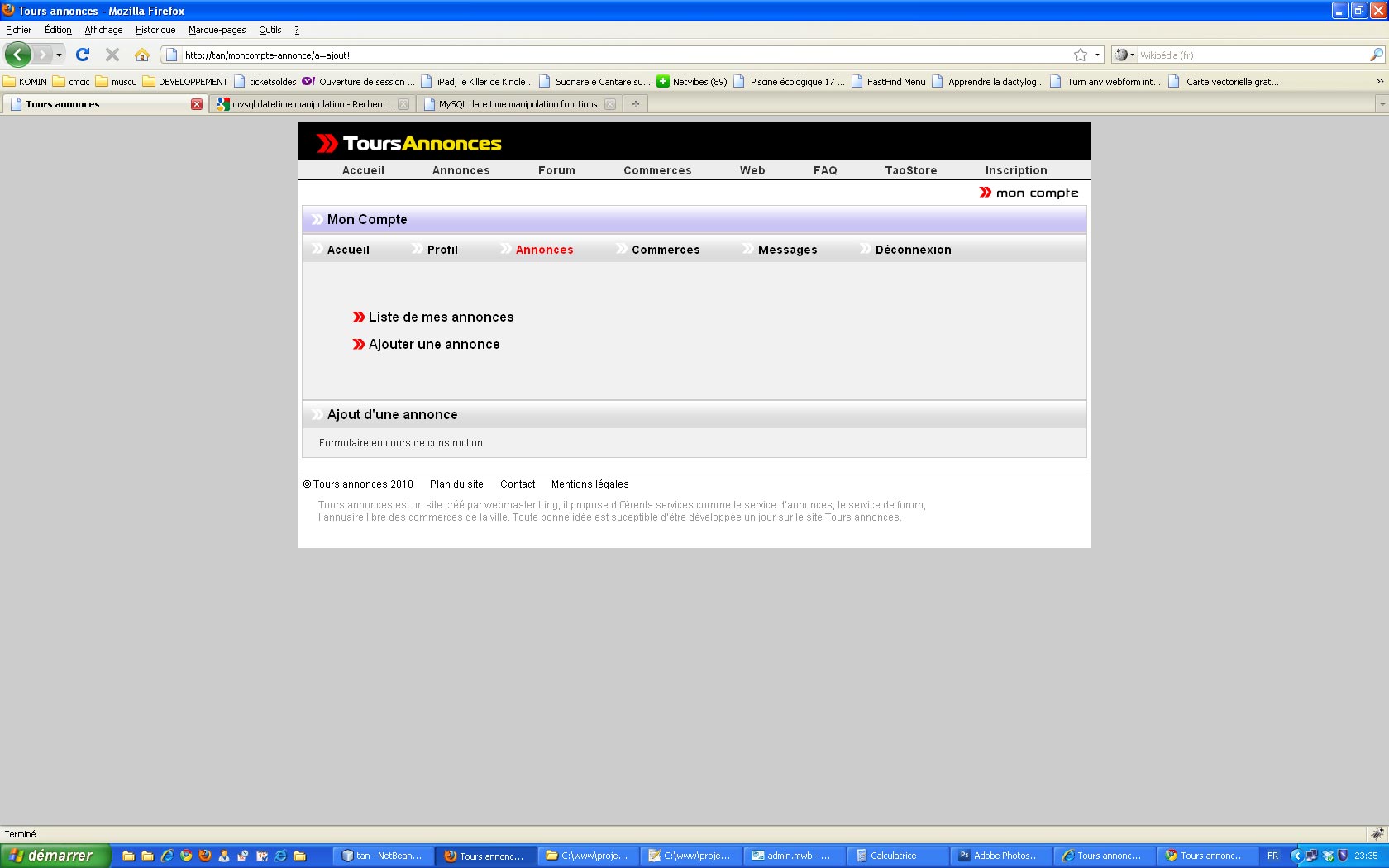Open the URL bar history dropdown
Viewport: 1389px width, 868px height.
pos(1097,55)
